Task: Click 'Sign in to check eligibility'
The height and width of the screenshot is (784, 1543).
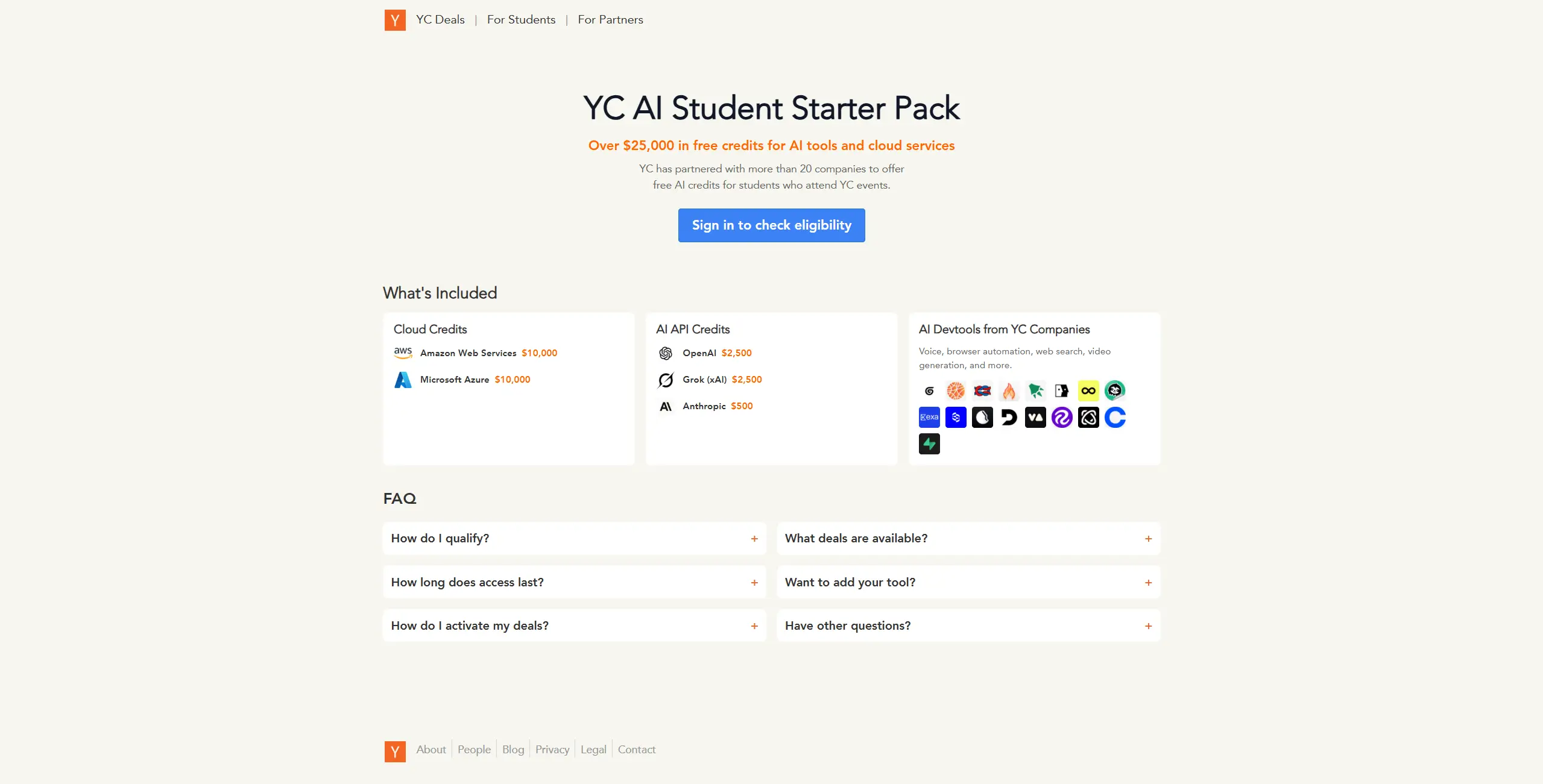Action: pos(771,225)
